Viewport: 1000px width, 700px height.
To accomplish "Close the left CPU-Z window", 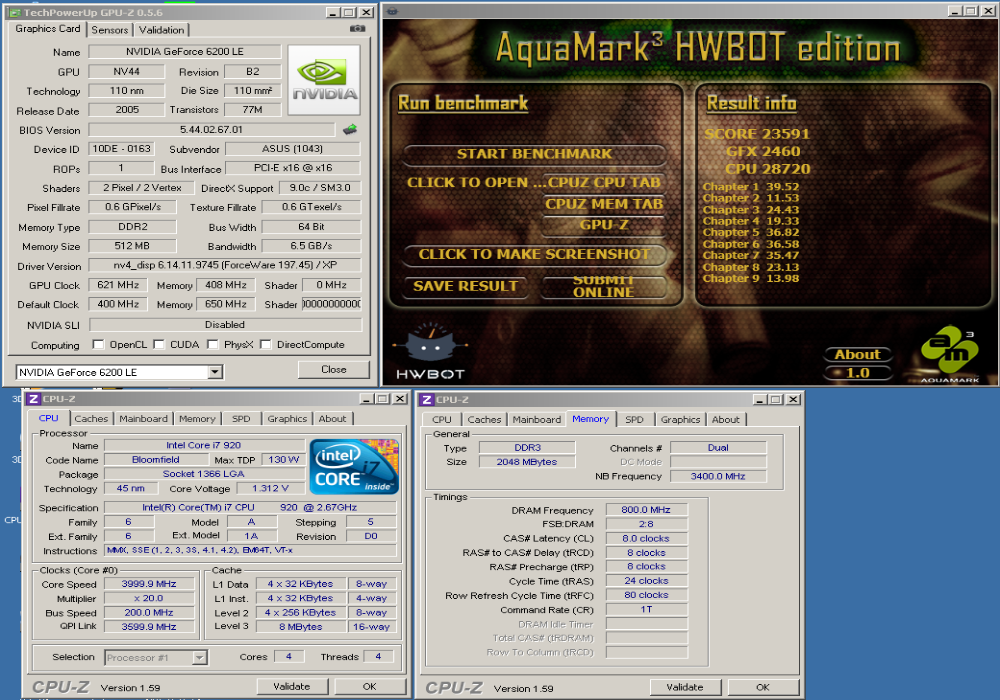I will click(400, 399).
